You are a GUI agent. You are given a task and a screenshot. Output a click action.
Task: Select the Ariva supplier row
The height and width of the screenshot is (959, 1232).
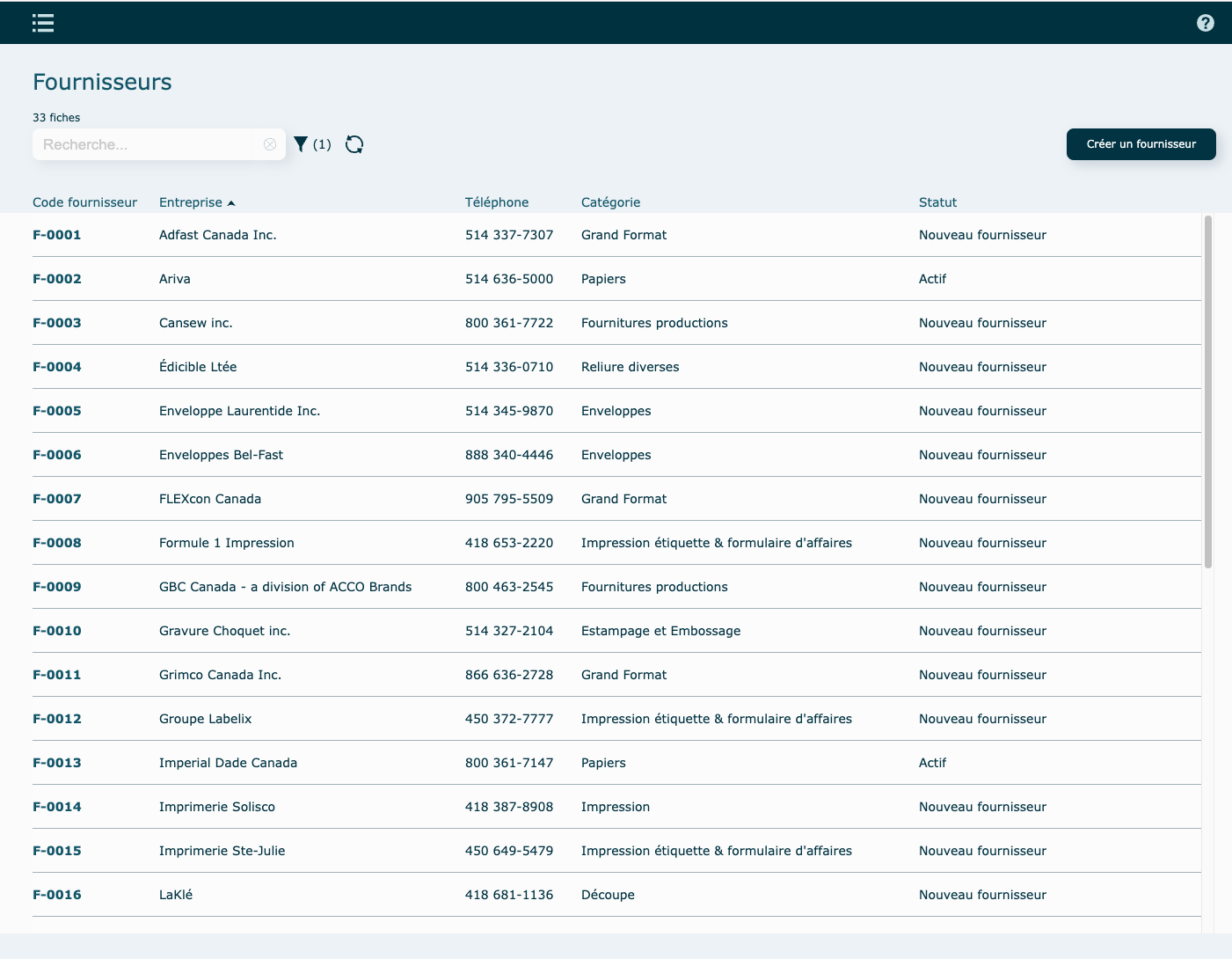click(175, 279)
